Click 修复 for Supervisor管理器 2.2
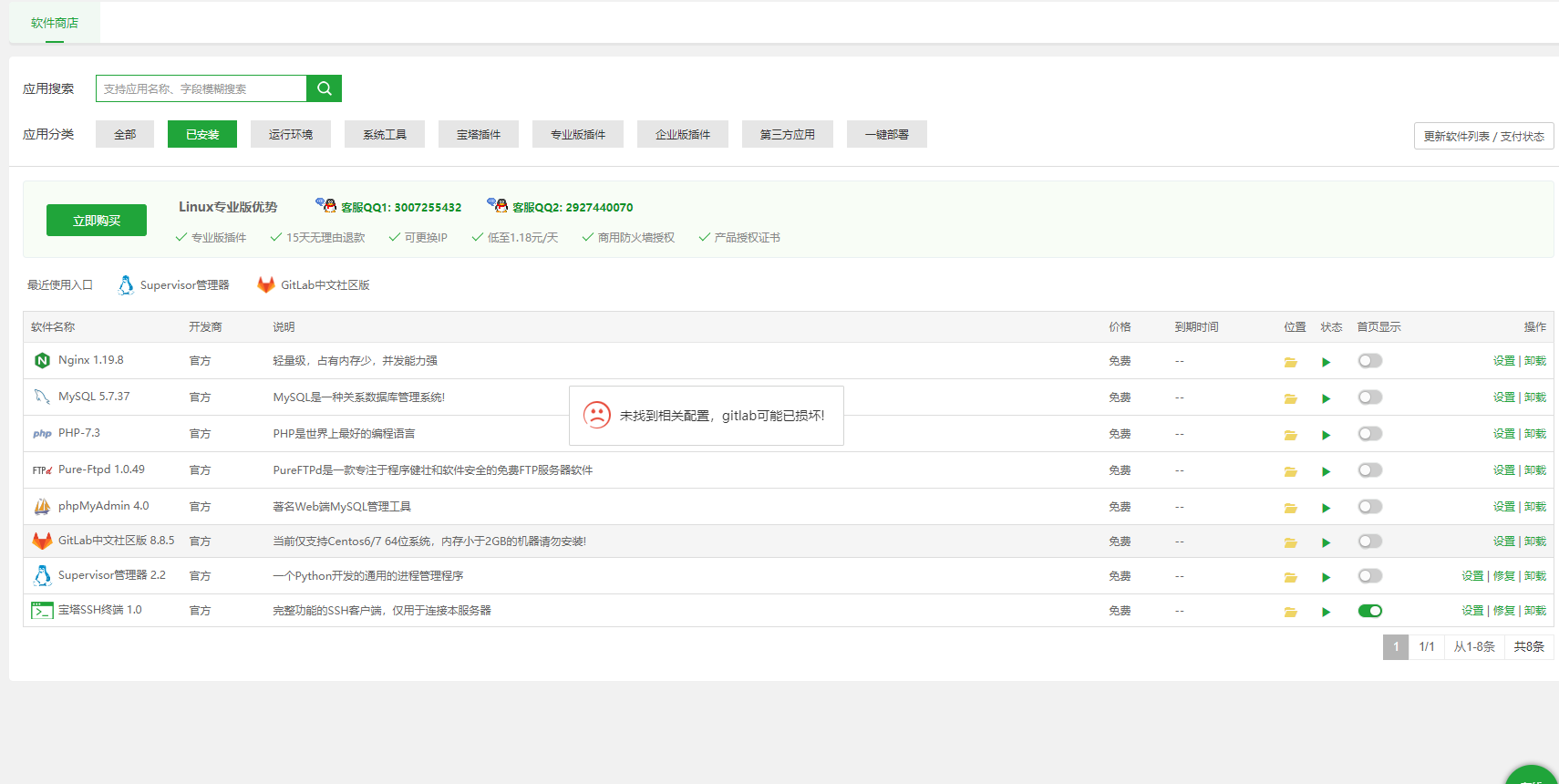The width and height of the screenshot is (1559, 784). tap(1503, 576)
